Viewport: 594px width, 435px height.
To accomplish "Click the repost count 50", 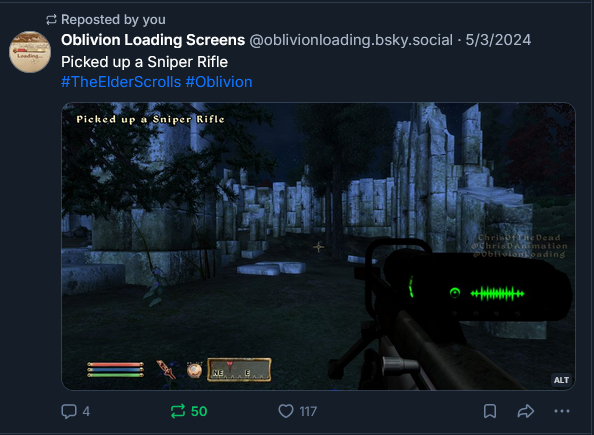I will pyautogui.click(x=199, y=411).
